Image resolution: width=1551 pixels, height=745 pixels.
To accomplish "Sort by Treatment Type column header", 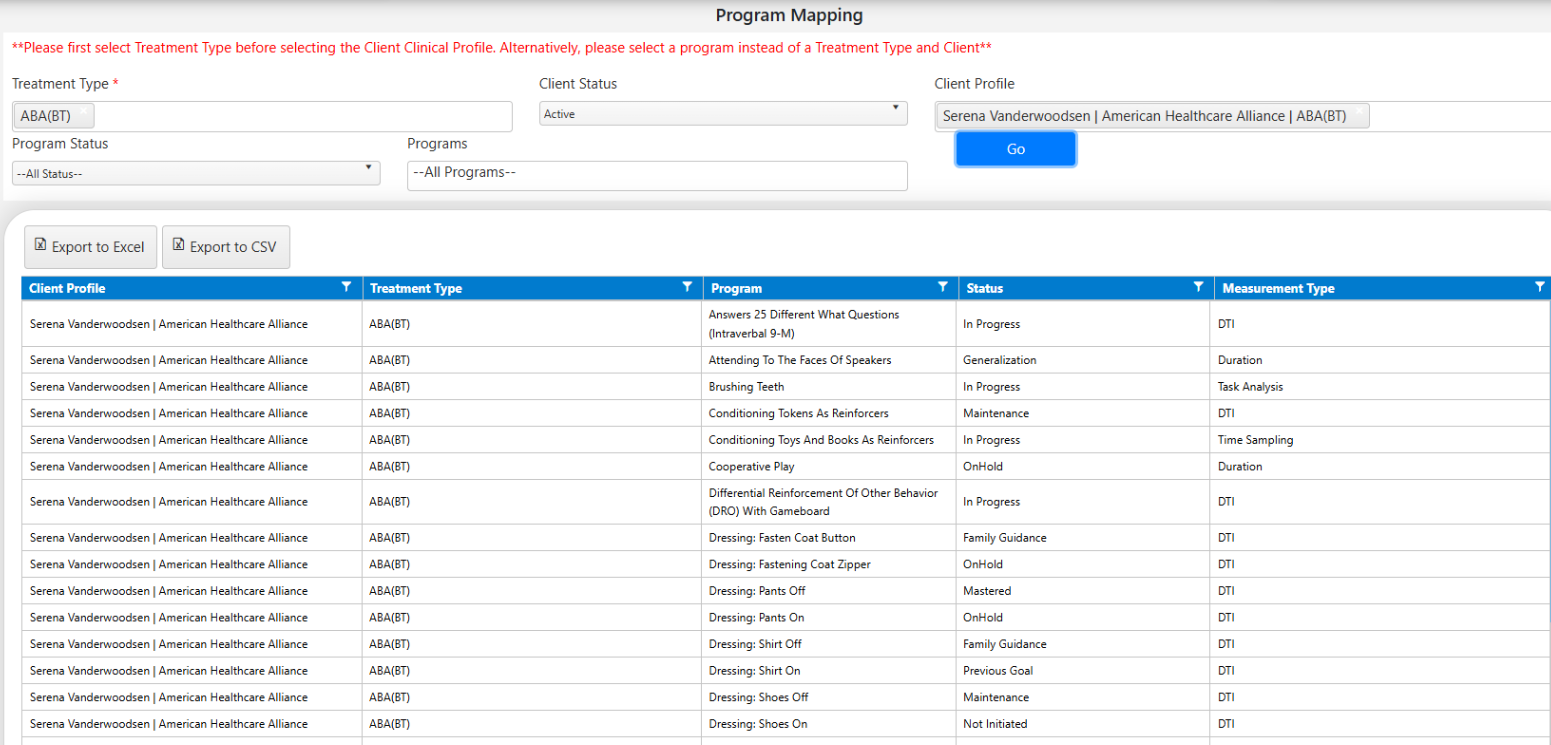I will [x=416, y=288].
